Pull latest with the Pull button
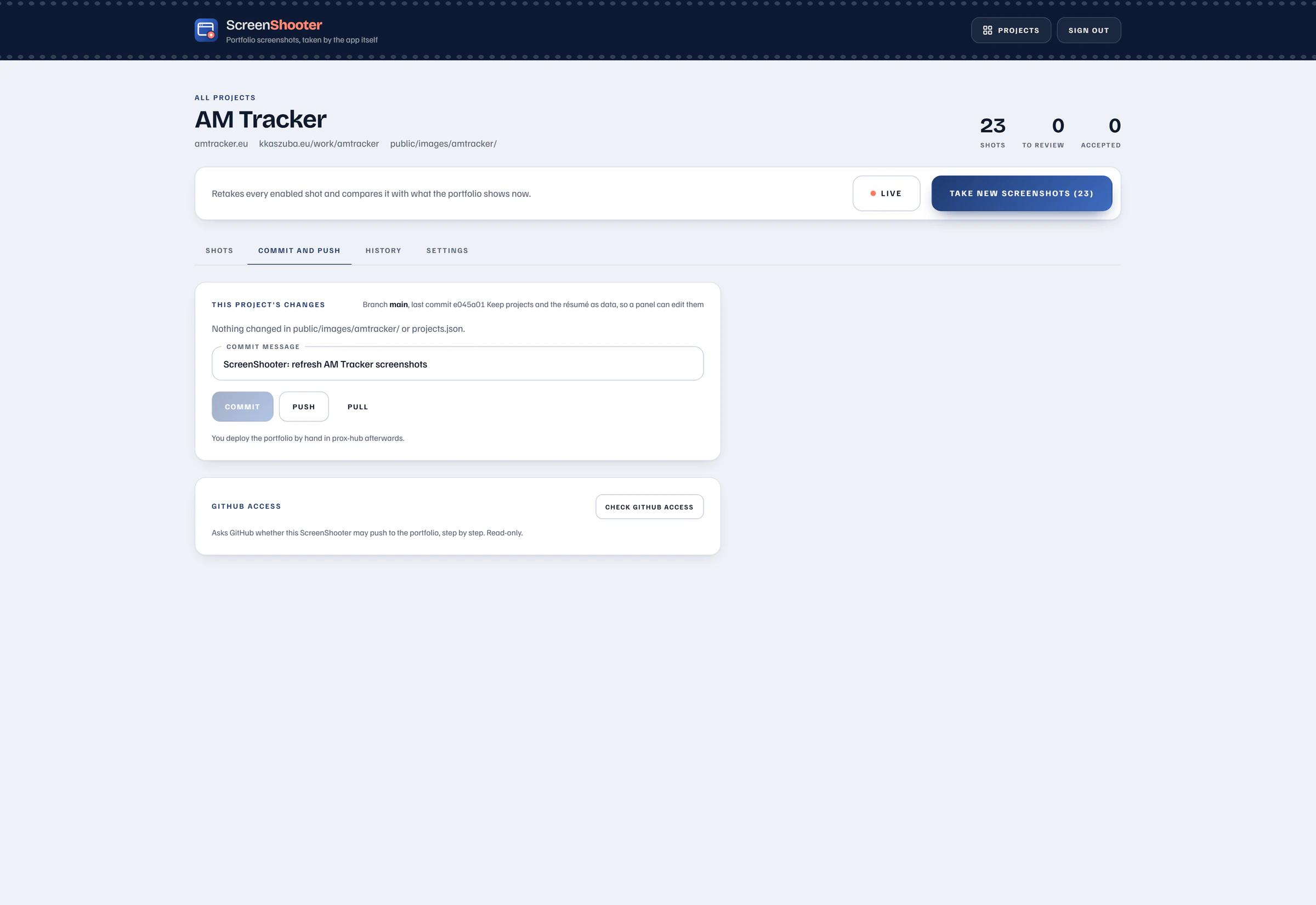Image resolution: width=1316 pixels, height=905 pixels. [x=358, y=406]
